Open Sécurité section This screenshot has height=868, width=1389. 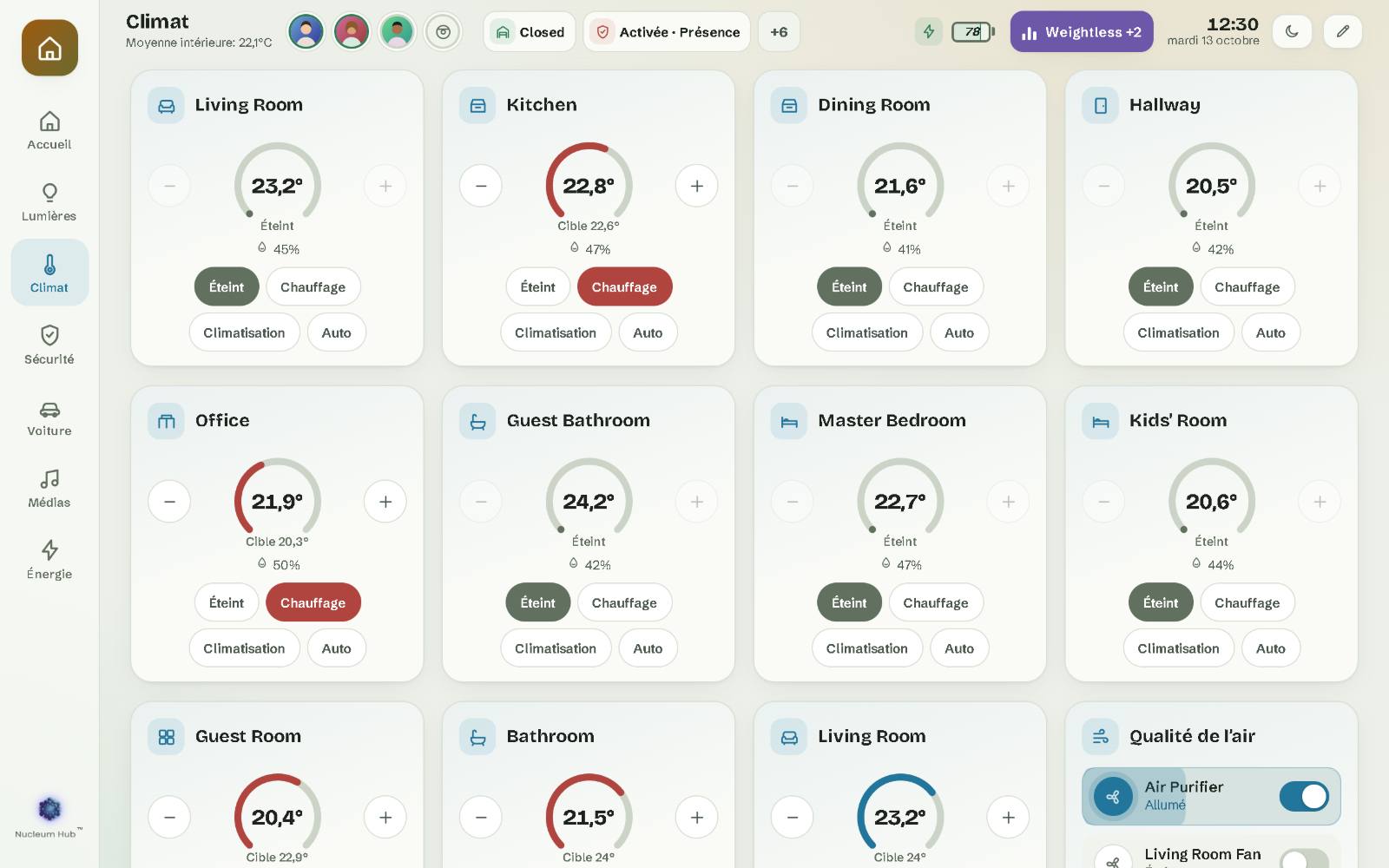(x=49, y=345)
